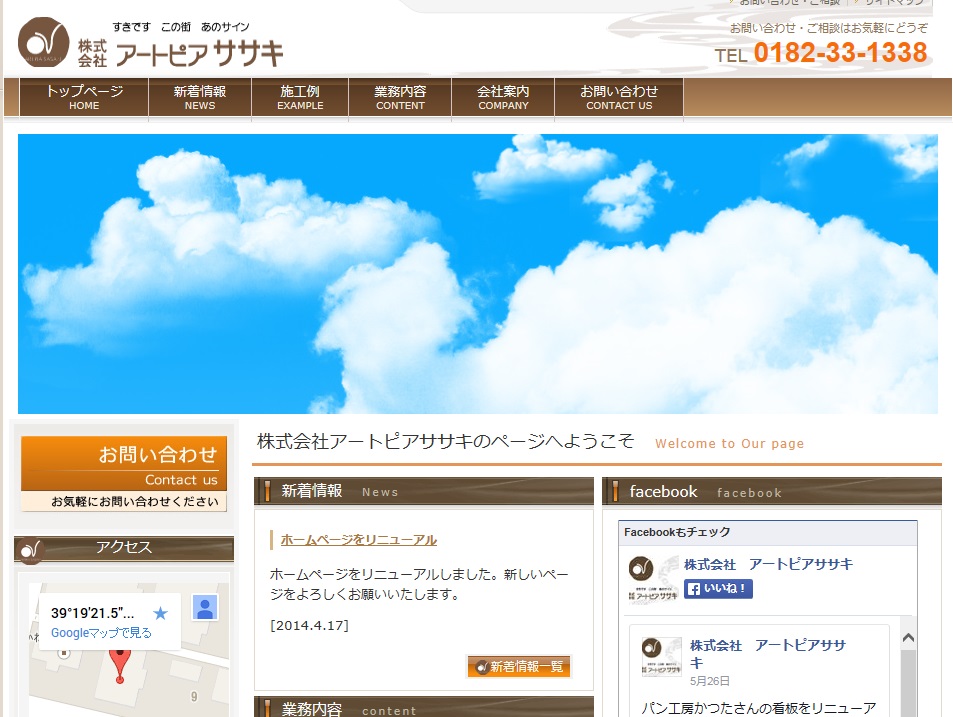953x717 pixels.
Task: Click the 39°19'21.5" coordinates text in map
Action: coord(92,613)
